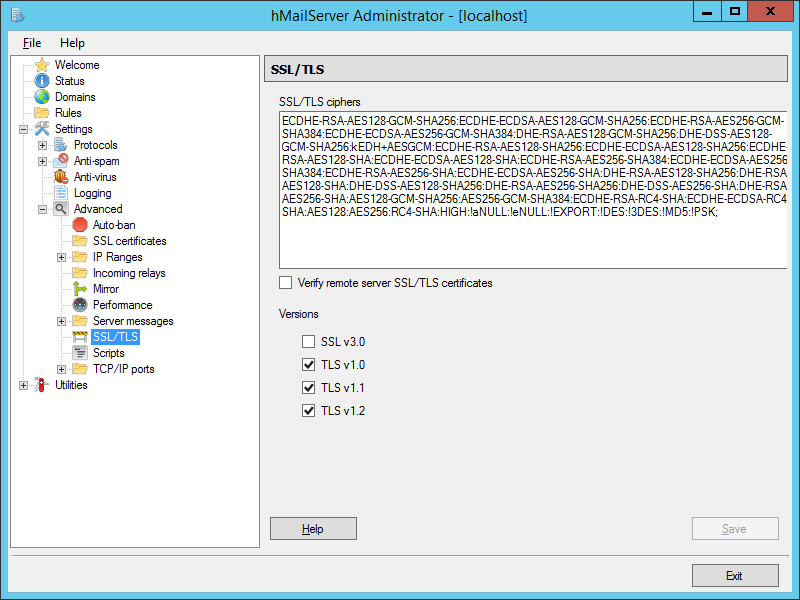The width and height of the screenshot is (800, 600).
Task: Click the Save button
Action: (735, 529)
